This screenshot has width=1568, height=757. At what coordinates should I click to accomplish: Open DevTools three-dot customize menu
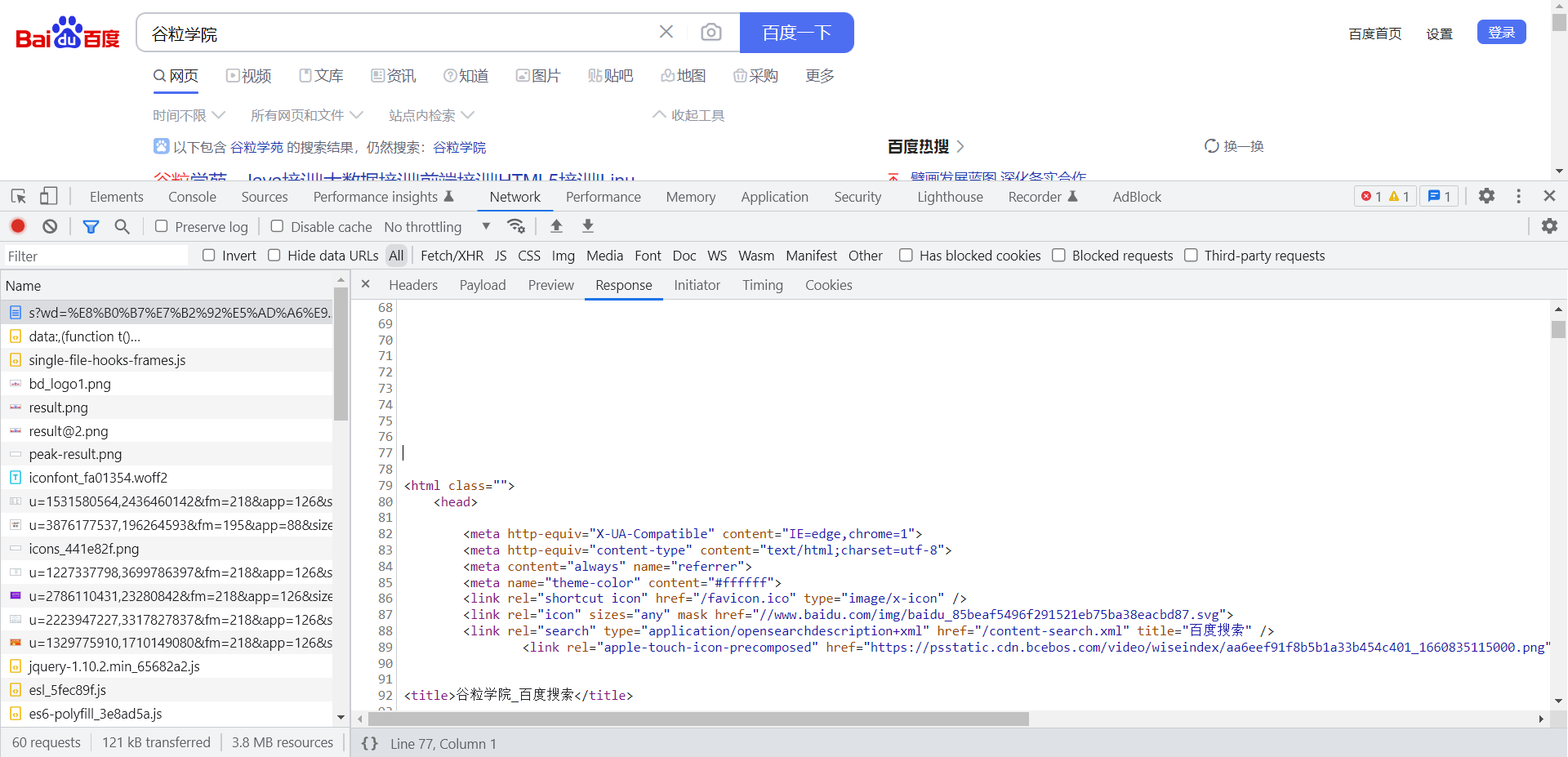[1518, 196]
